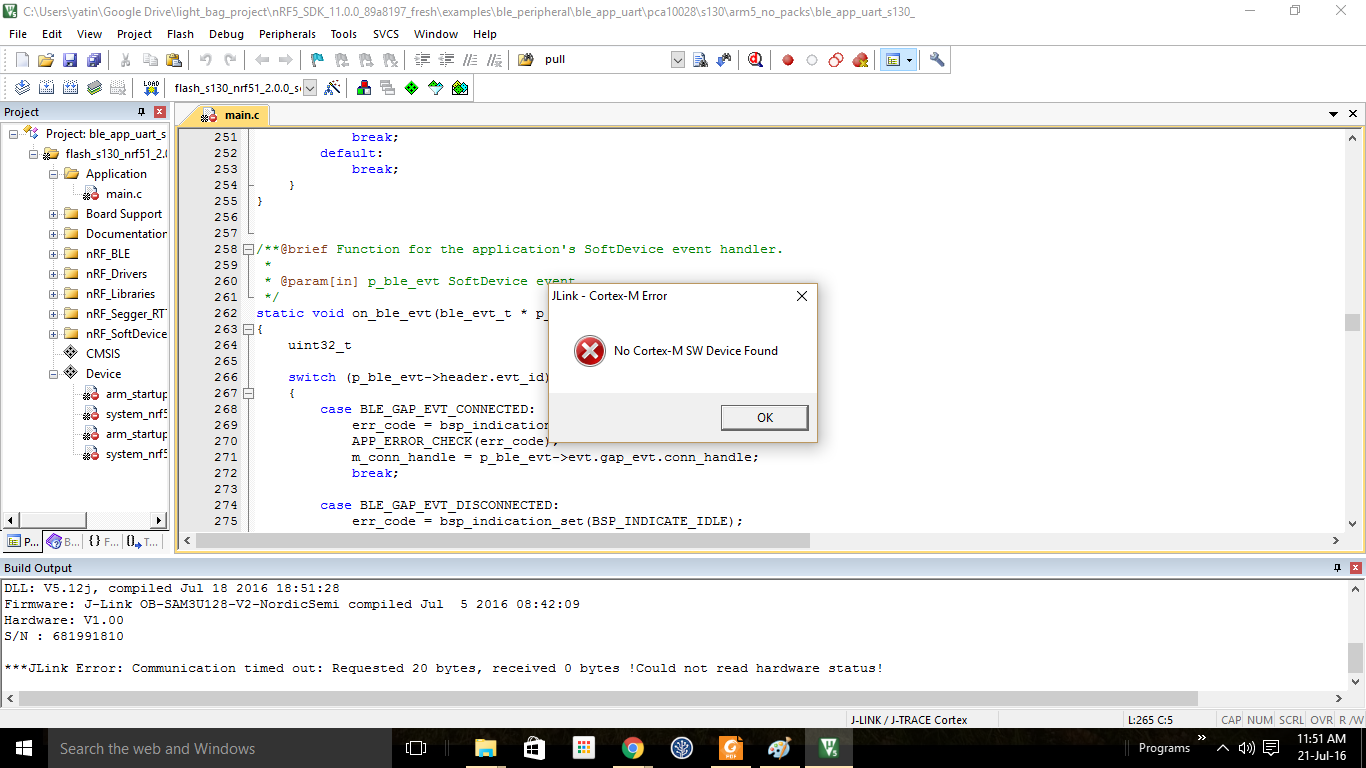Rebuild all target files icon
Image resolution: width=1366 pixels, height=768 pixels.
pos(70,88)
